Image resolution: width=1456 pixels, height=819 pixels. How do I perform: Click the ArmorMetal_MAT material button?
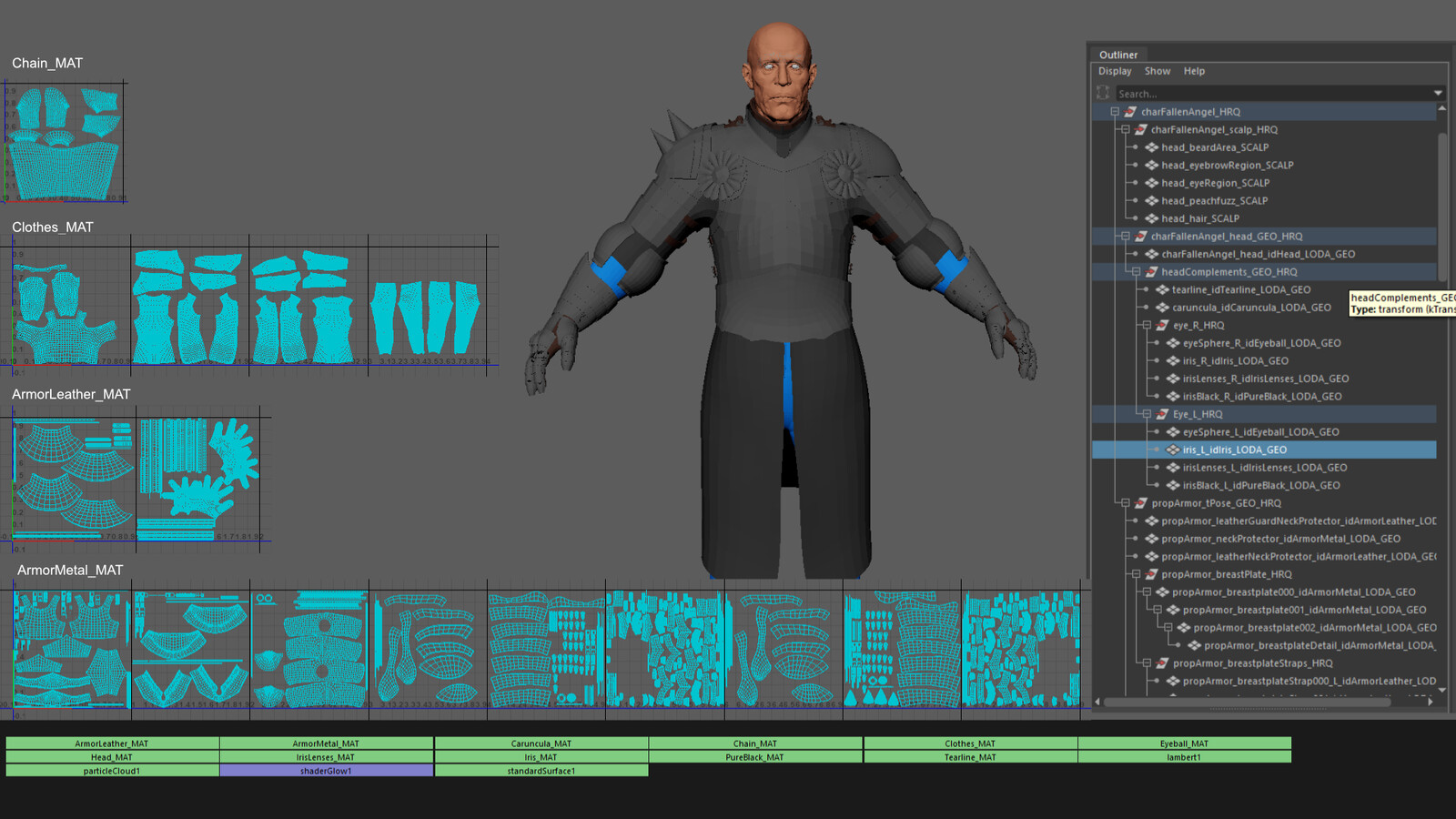point(326,743)
